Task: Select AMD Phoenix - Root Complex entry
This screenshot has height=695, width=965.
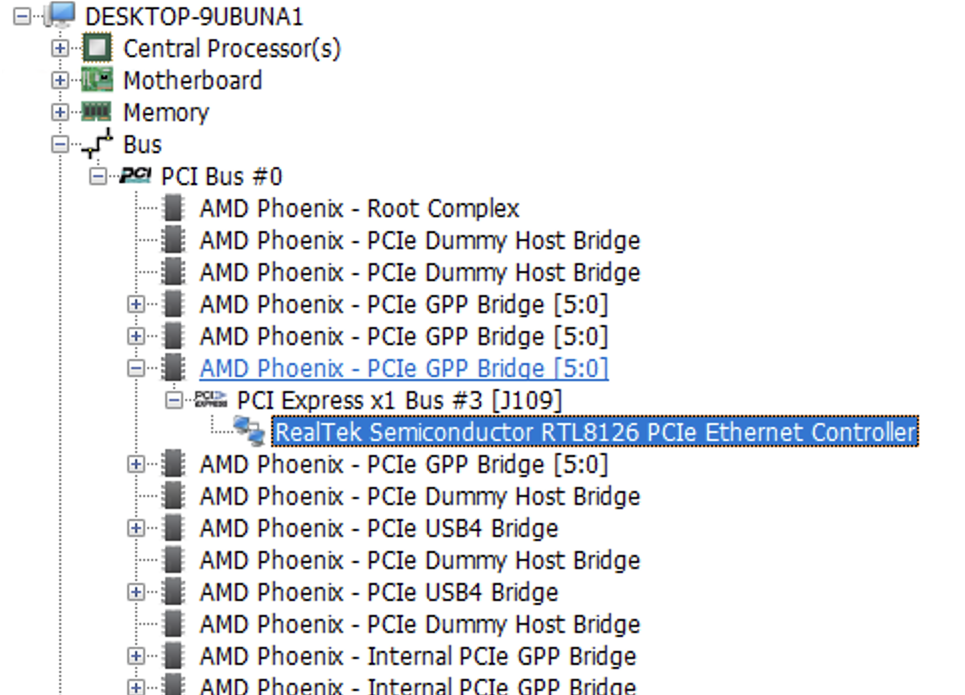Action: point(359,208)
